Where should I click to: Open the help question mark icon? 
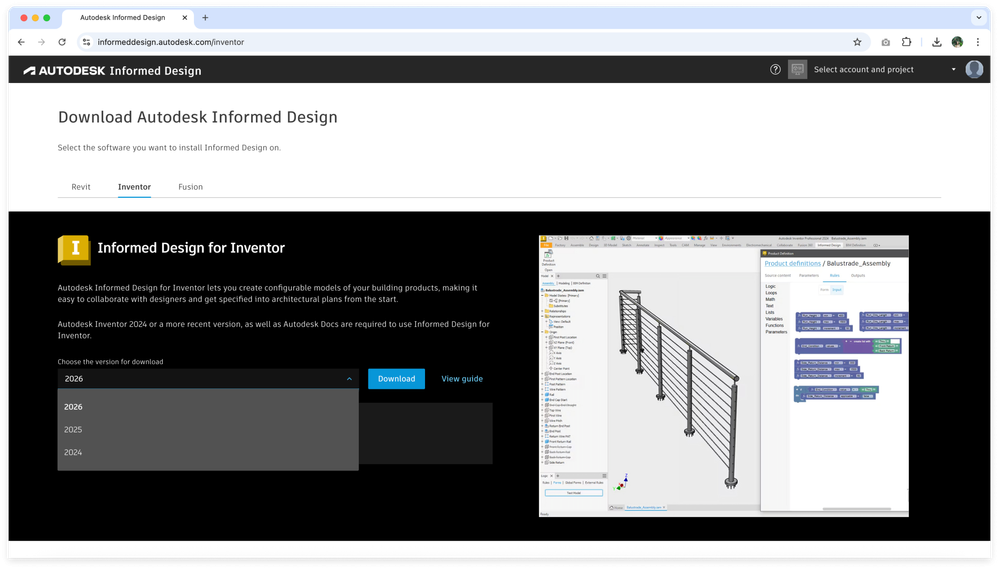pos(775,69)
